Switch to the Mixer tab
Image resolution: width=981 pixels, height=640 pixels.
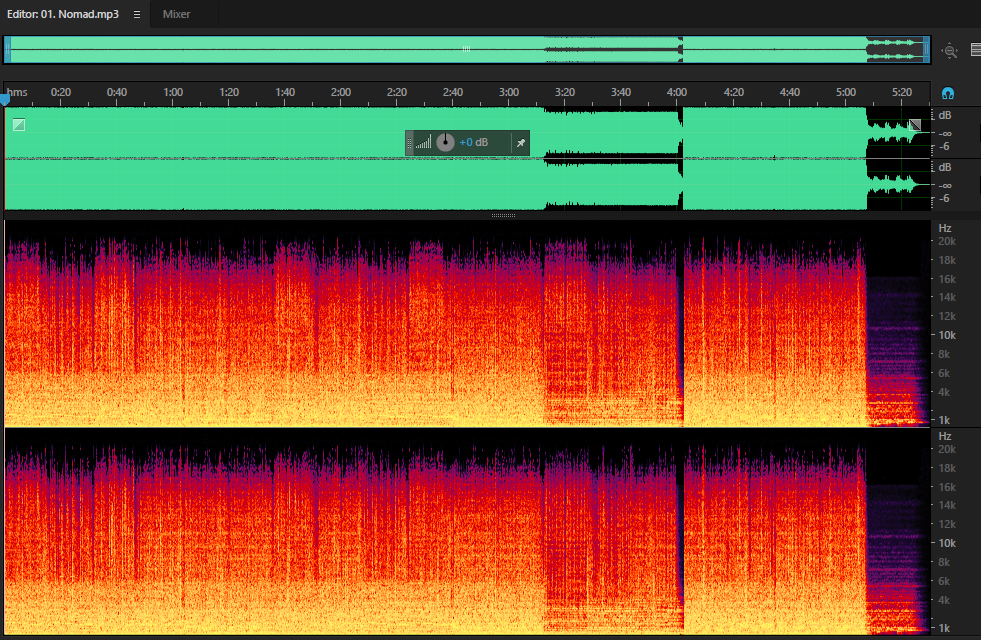click(x=176, y=14)
